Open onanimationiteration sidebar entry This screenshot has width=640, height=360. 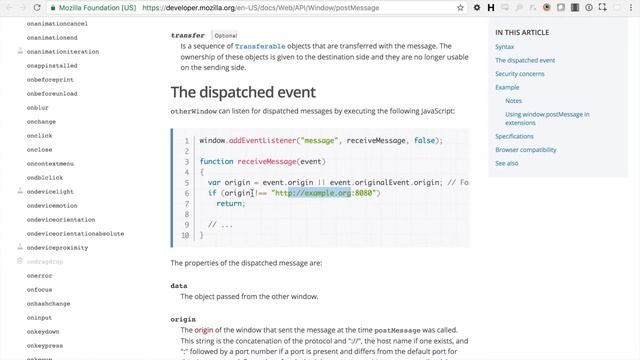tap(63, 52)
